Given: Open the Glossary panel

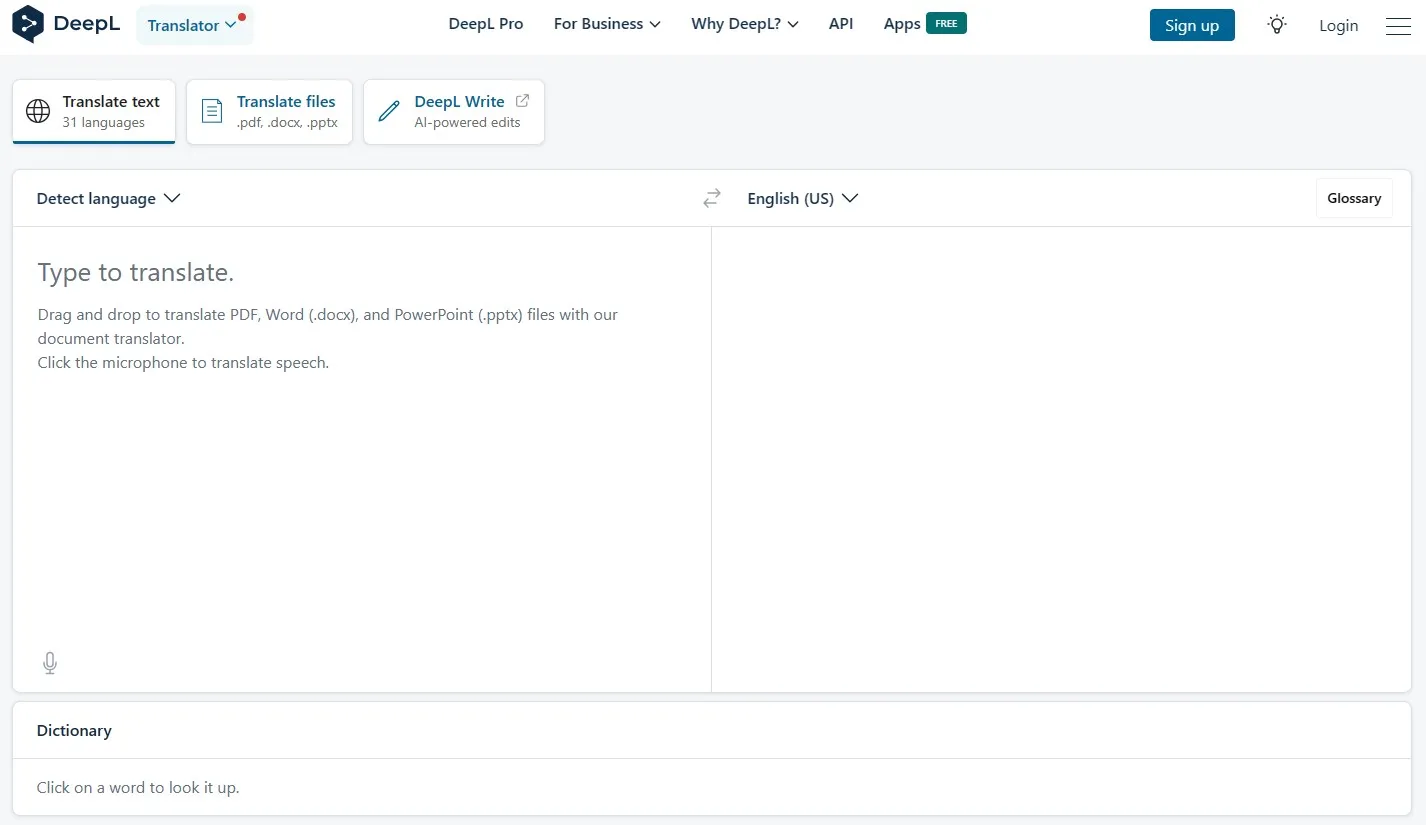Looking at the screenshot, I should (1354, 197).
